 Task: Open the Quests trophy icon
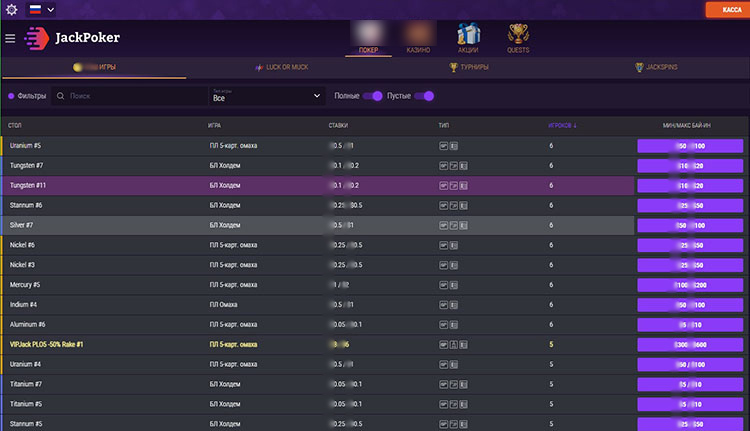pyautogui.click(x=518, y=36)
